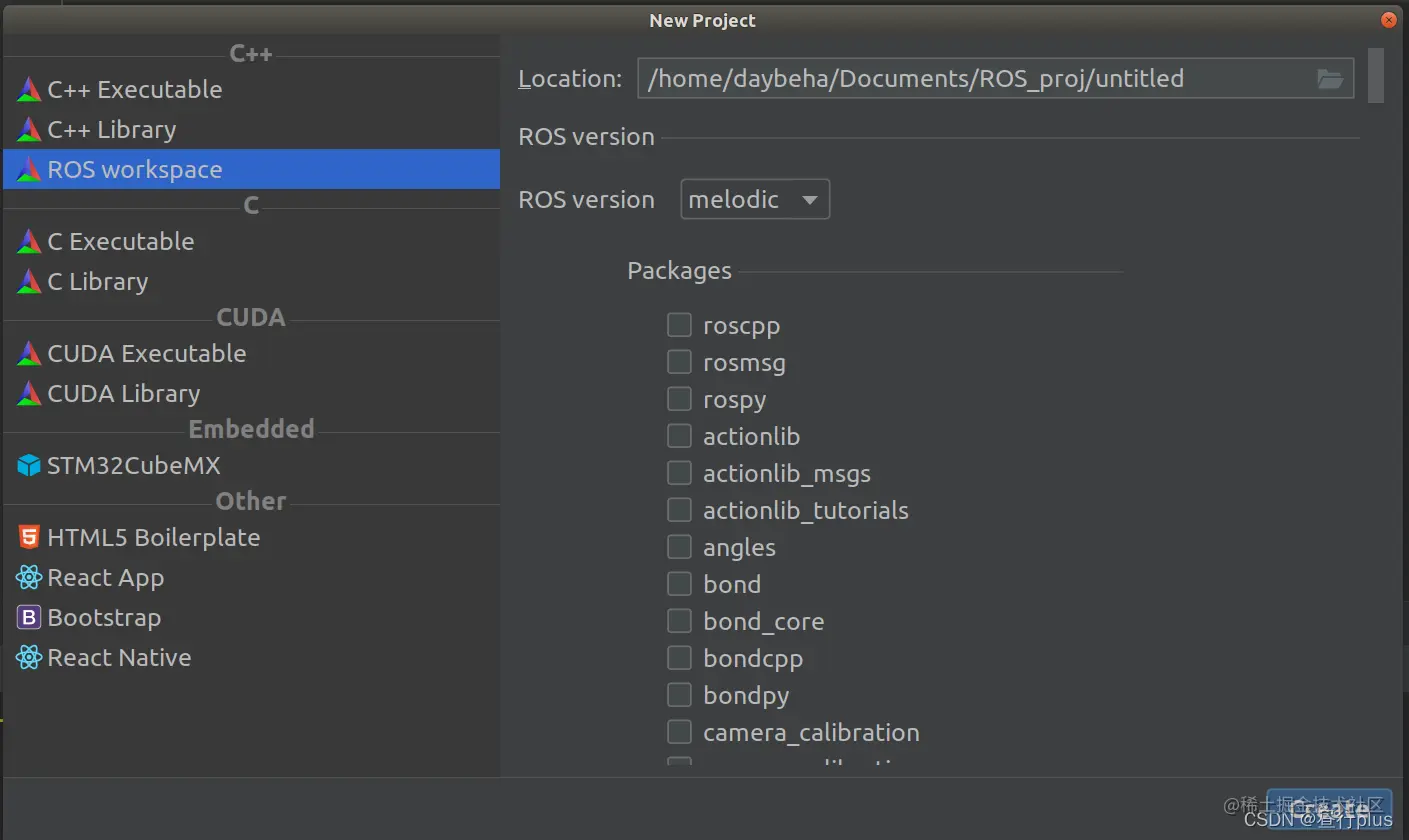Toggle the camera_calibration package checkbox
The width and height of the screenshot is (1409, 840).
679,732
